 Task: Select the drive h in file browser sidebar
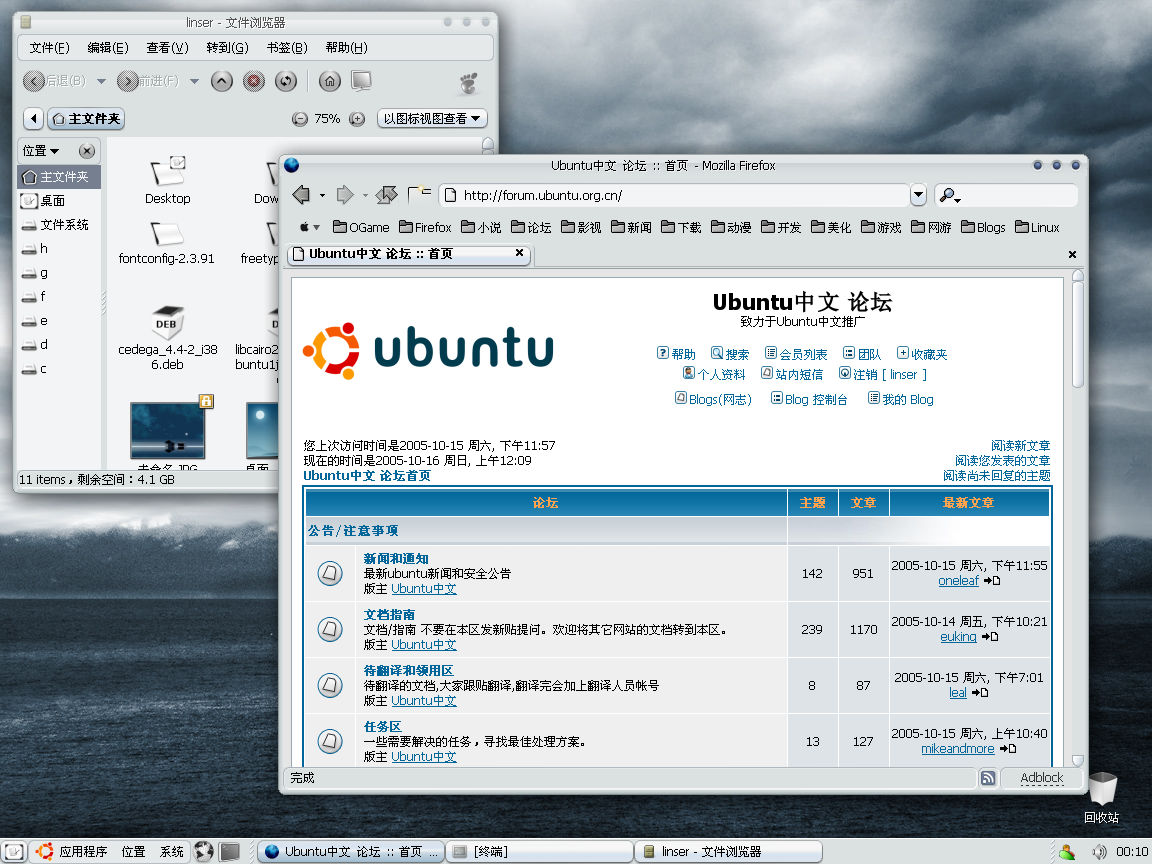coord(59,249)
